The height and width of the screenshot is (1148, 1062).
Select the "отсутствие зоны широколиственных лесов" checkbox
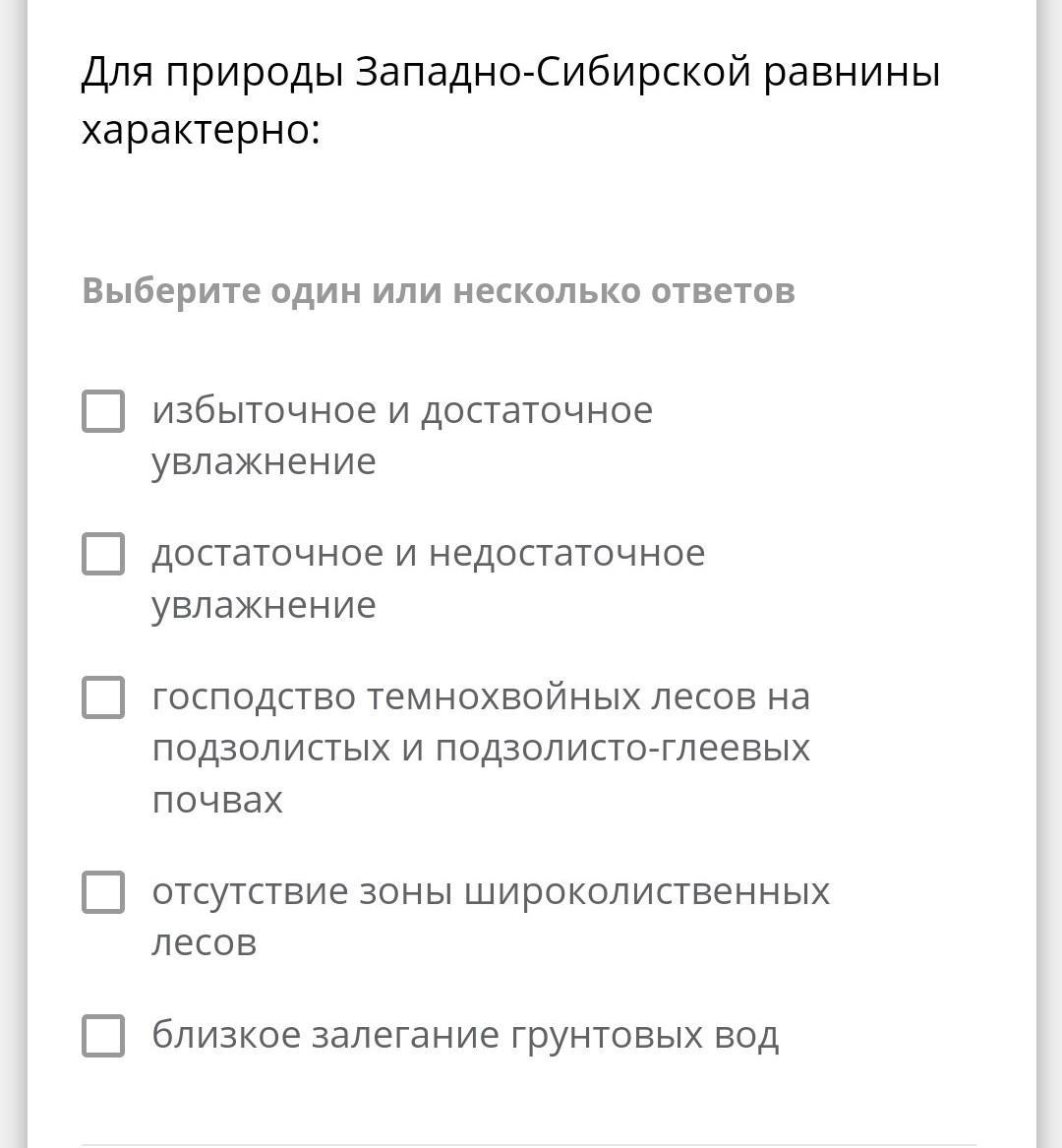pyautogui.click(x=103, y=892)
